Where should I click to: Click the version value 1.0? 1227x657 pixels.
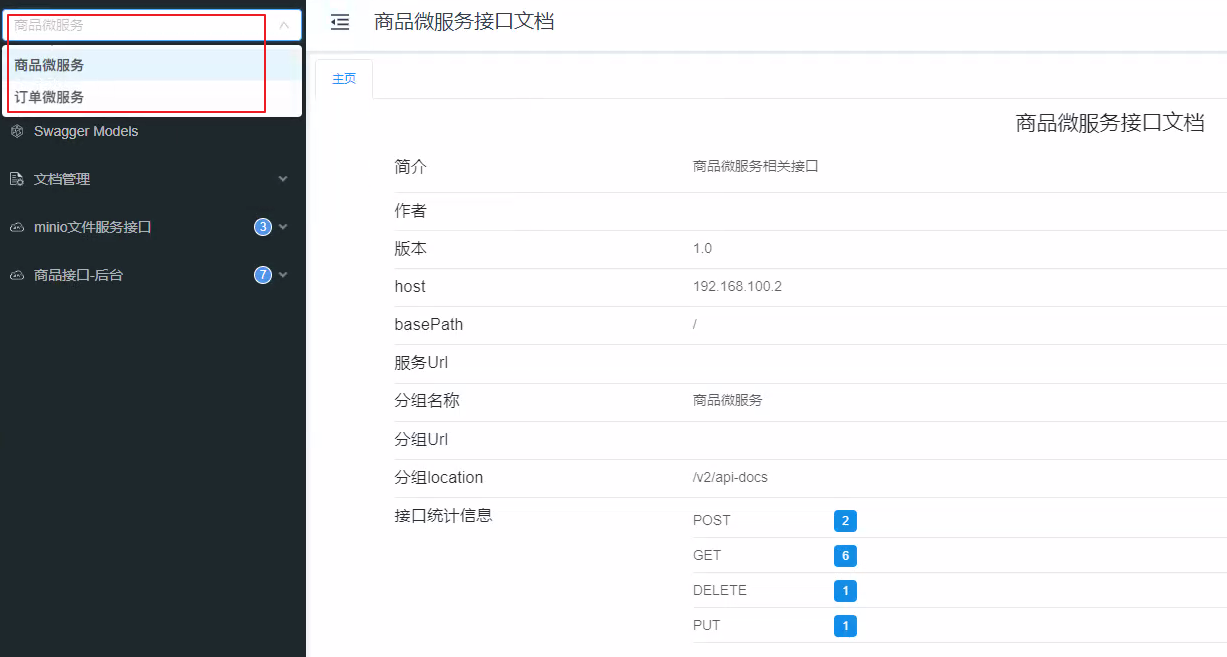click(x=702, y=248)
